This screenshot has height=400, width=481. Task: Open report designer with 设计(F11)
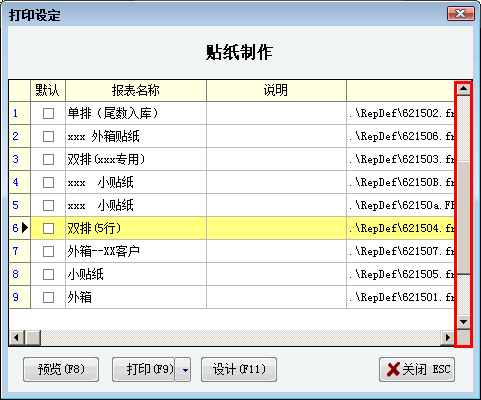(x=239, y=370)
